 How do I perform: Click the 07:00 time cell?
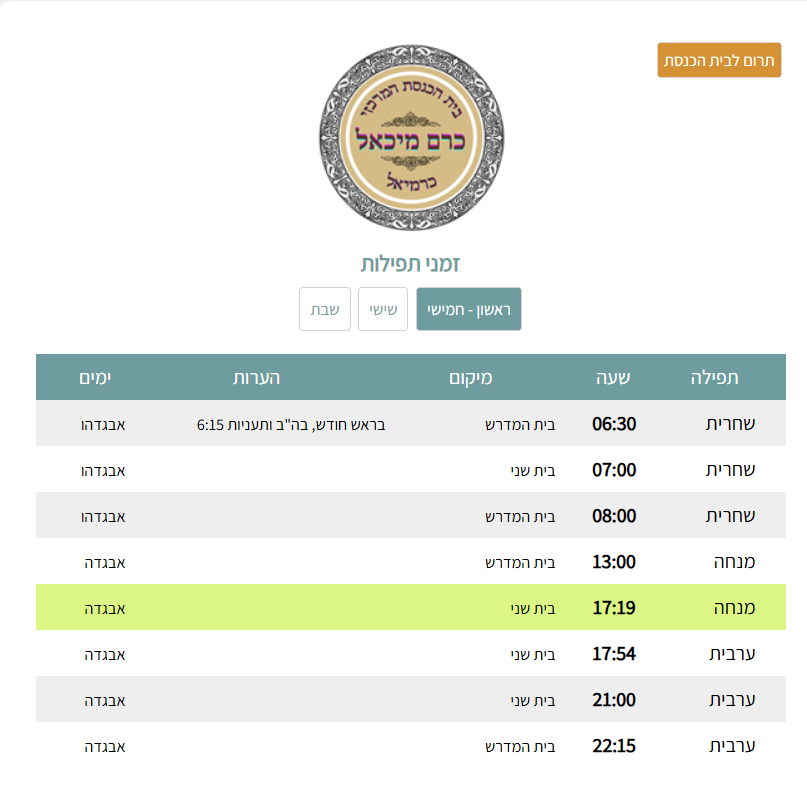tap(614, 470)
